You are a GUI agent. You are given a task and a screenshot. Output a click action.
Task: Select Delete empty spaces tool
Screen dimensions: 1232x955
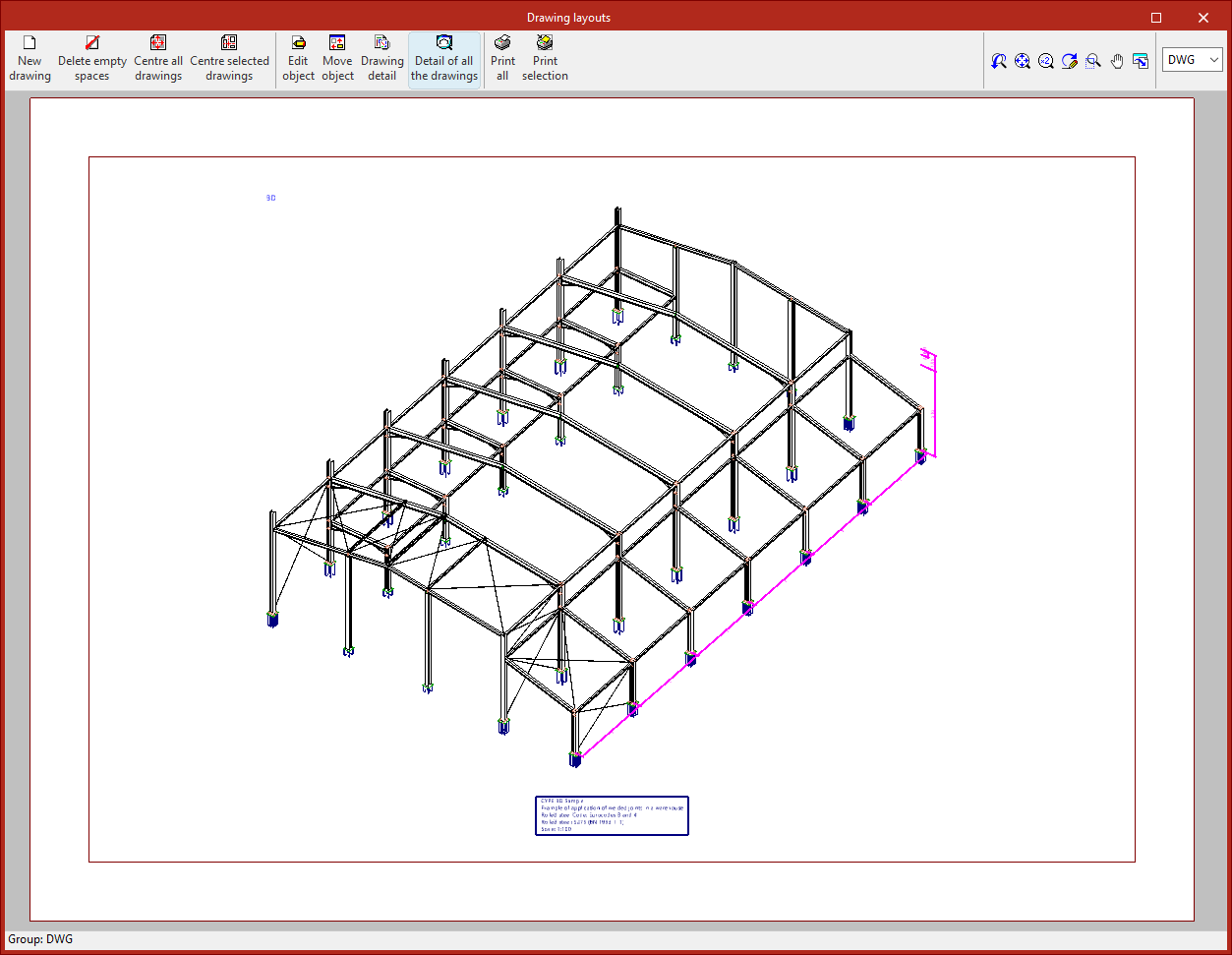pyautogui.click(x=92, y=60)
